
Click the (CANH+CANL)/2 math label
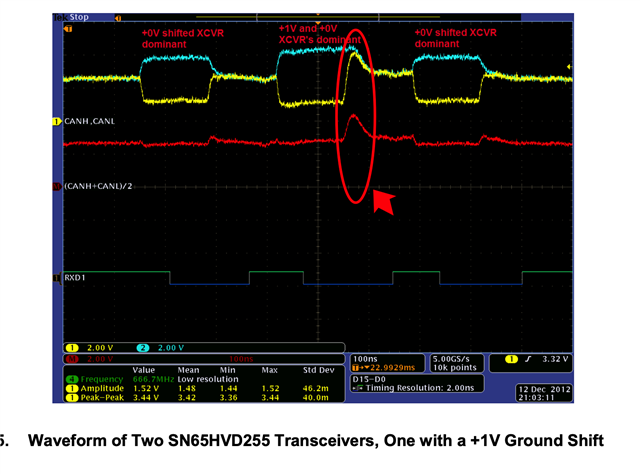[x=98, y=186]
